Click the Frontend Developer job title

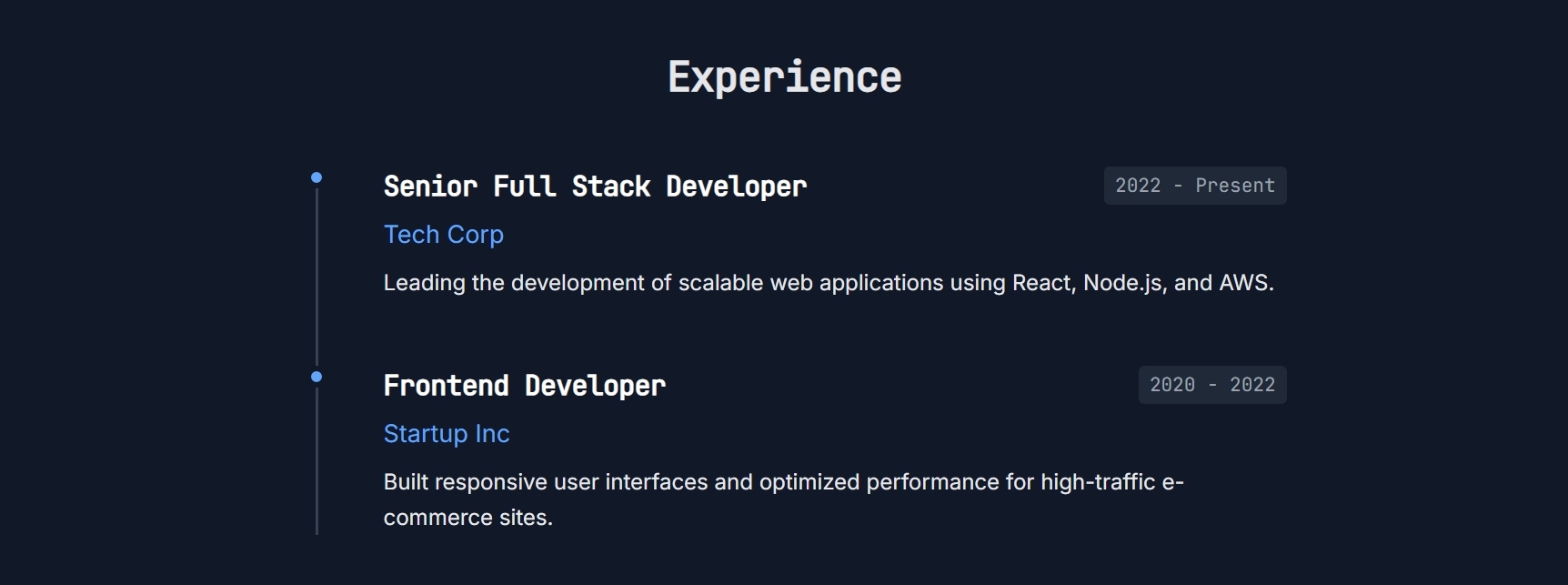524,386
